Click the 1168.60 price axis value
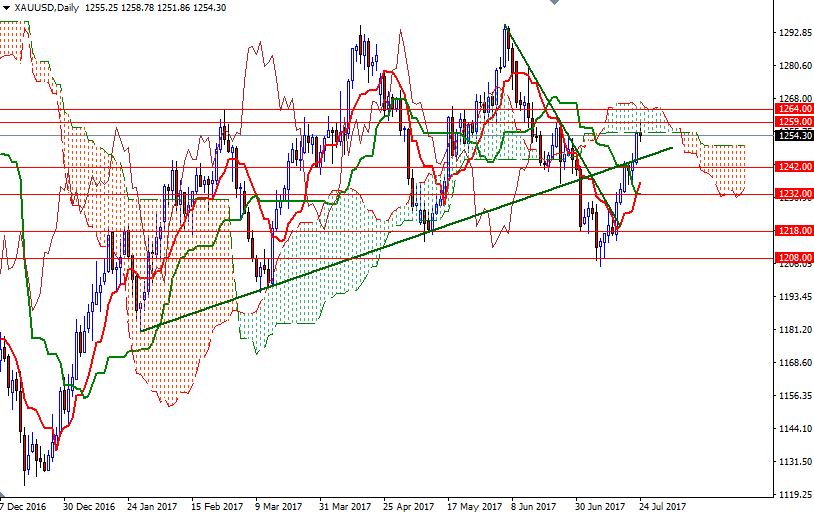 tap(795, 363)
